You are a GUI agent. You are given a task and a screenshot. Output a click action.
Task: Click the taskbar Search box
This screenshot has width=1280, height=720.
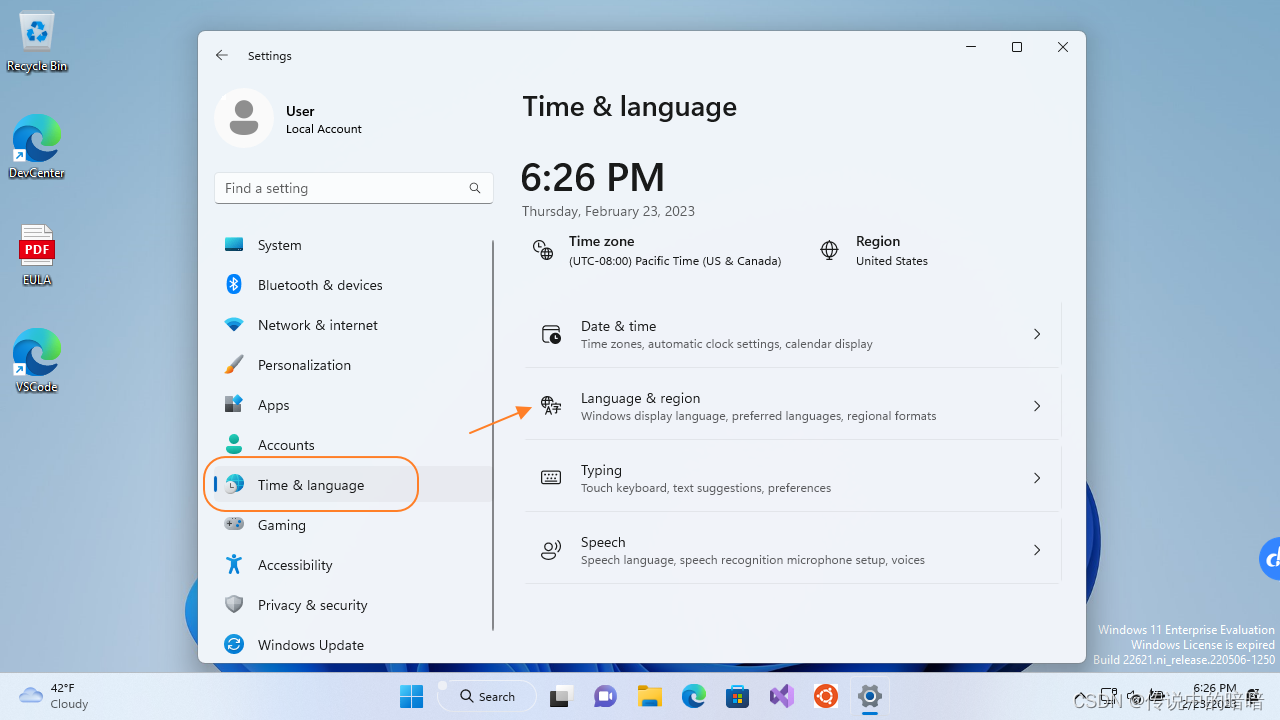(487, 696)
